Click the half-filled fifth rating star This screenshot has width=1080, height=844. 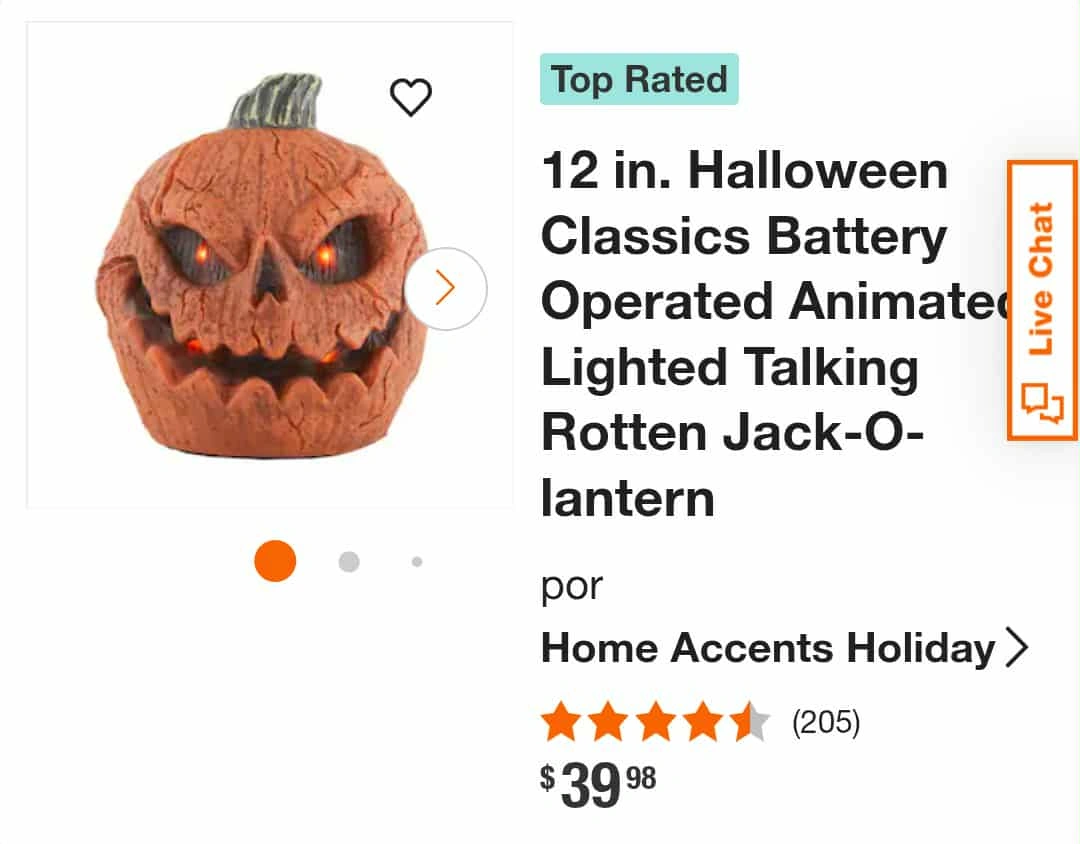click(x=750, y=722)
